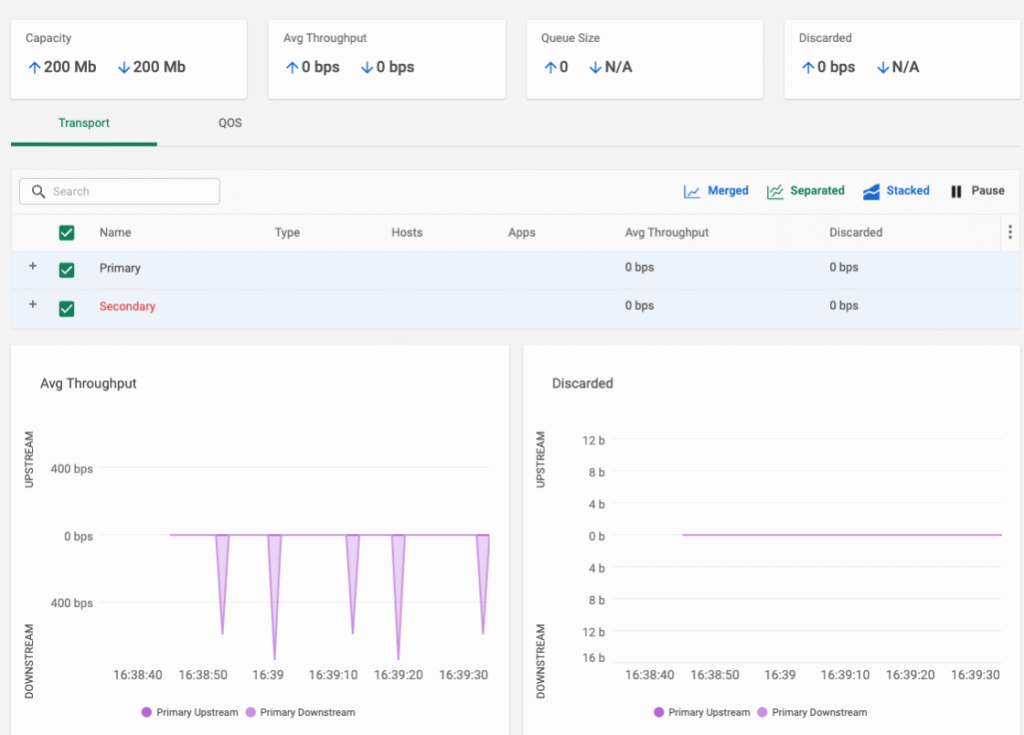The height and width of the screenshot is (735, 1024).
Task: Uncheck the Primary row checkbox
Action: 66,268
